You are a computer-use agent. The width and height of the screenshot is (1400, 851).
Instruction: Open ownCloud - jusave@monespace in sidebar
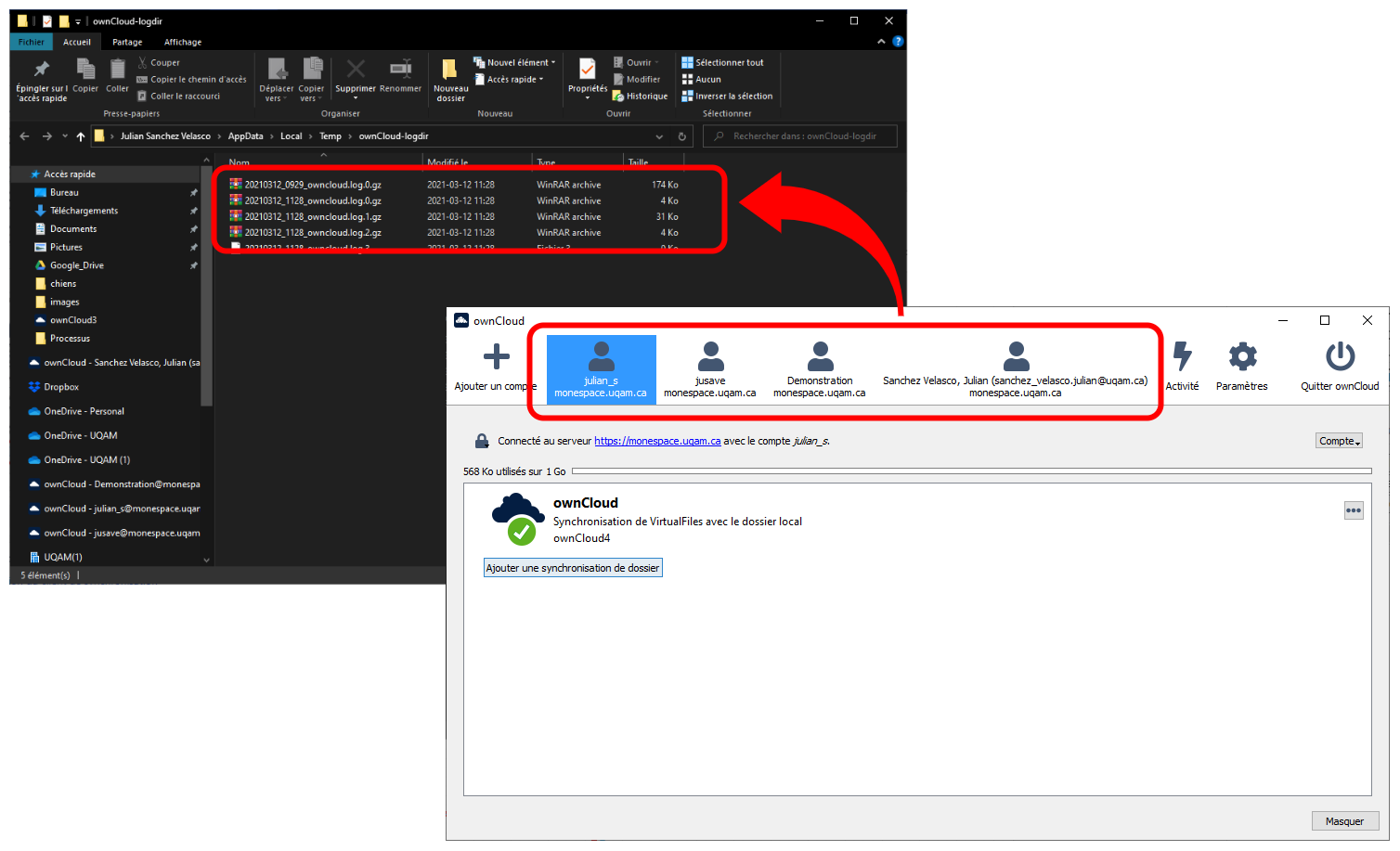(122, 533)
